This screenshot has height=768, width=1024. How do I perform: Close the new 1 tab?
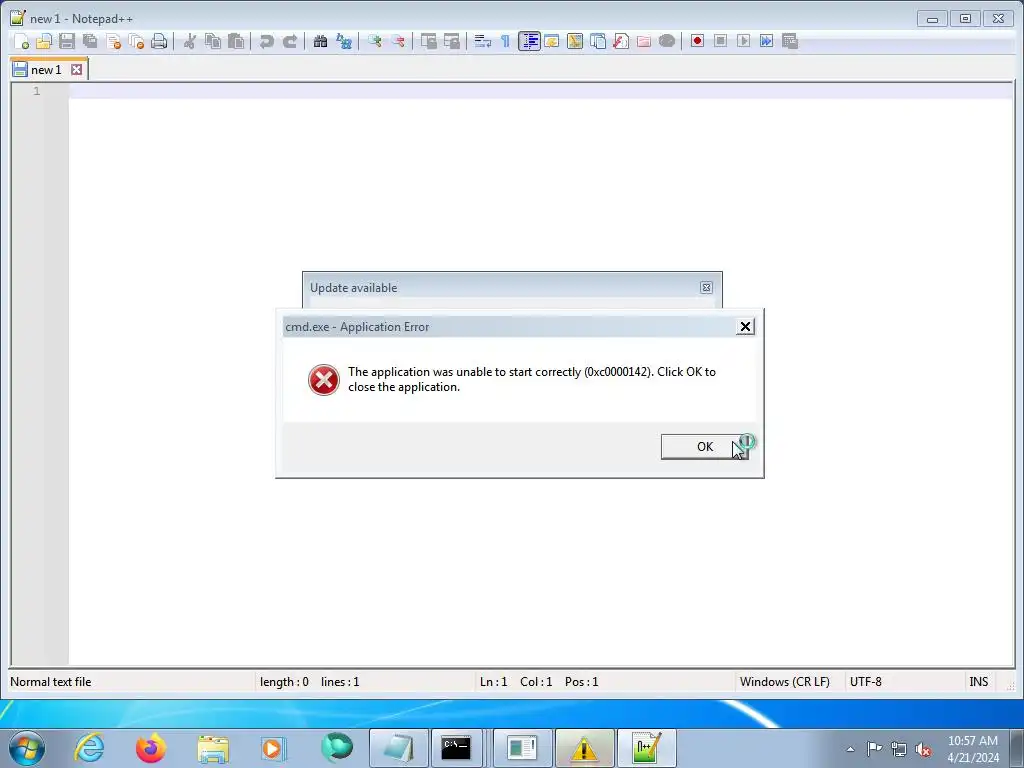click(76, 69)
